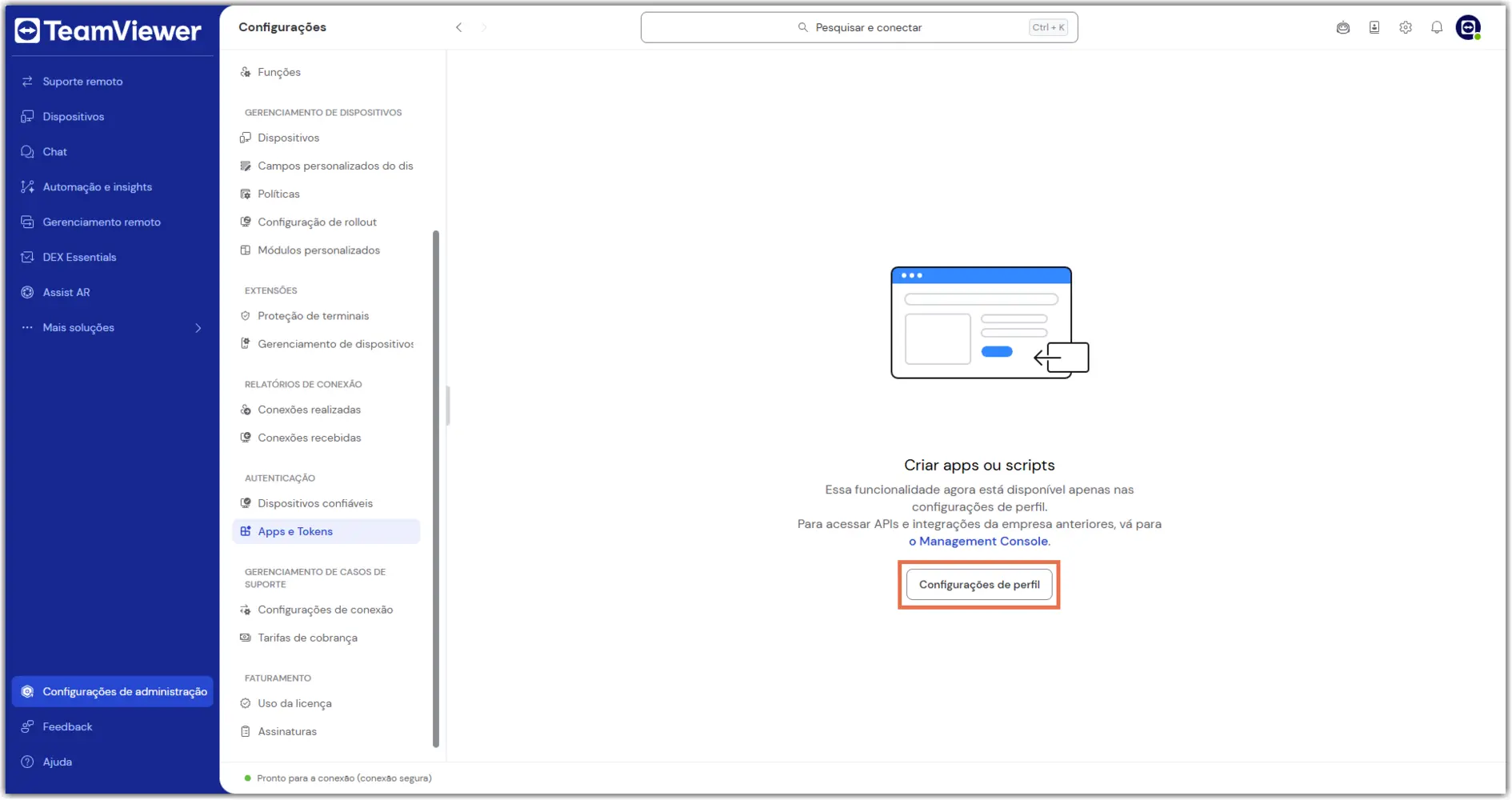The image size is (1512, 800).
Task: Open Suporte remoto icon in sidebar
Action: point(27,82)
